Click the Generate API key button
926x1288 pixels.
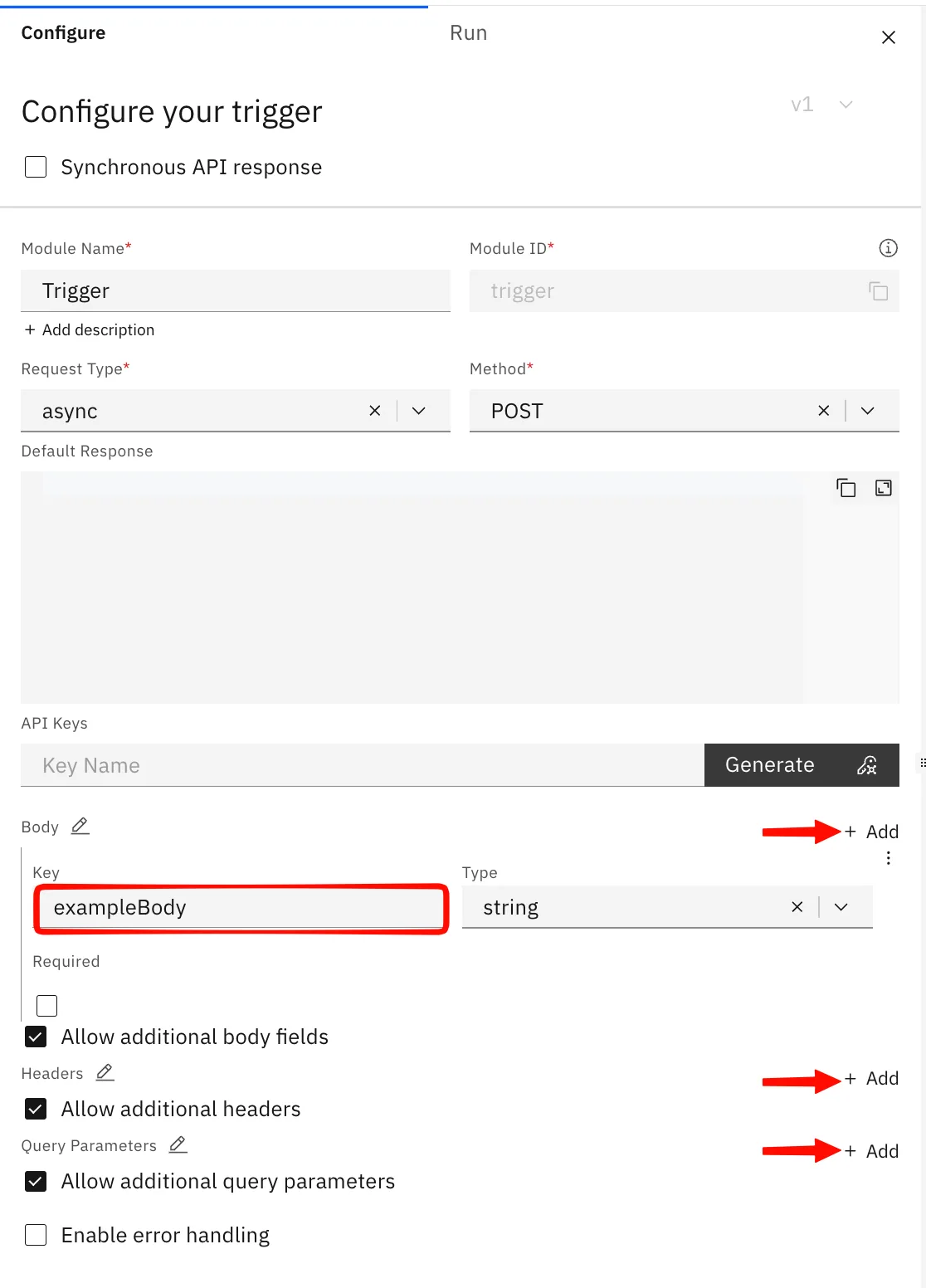(x=802, y=765)
